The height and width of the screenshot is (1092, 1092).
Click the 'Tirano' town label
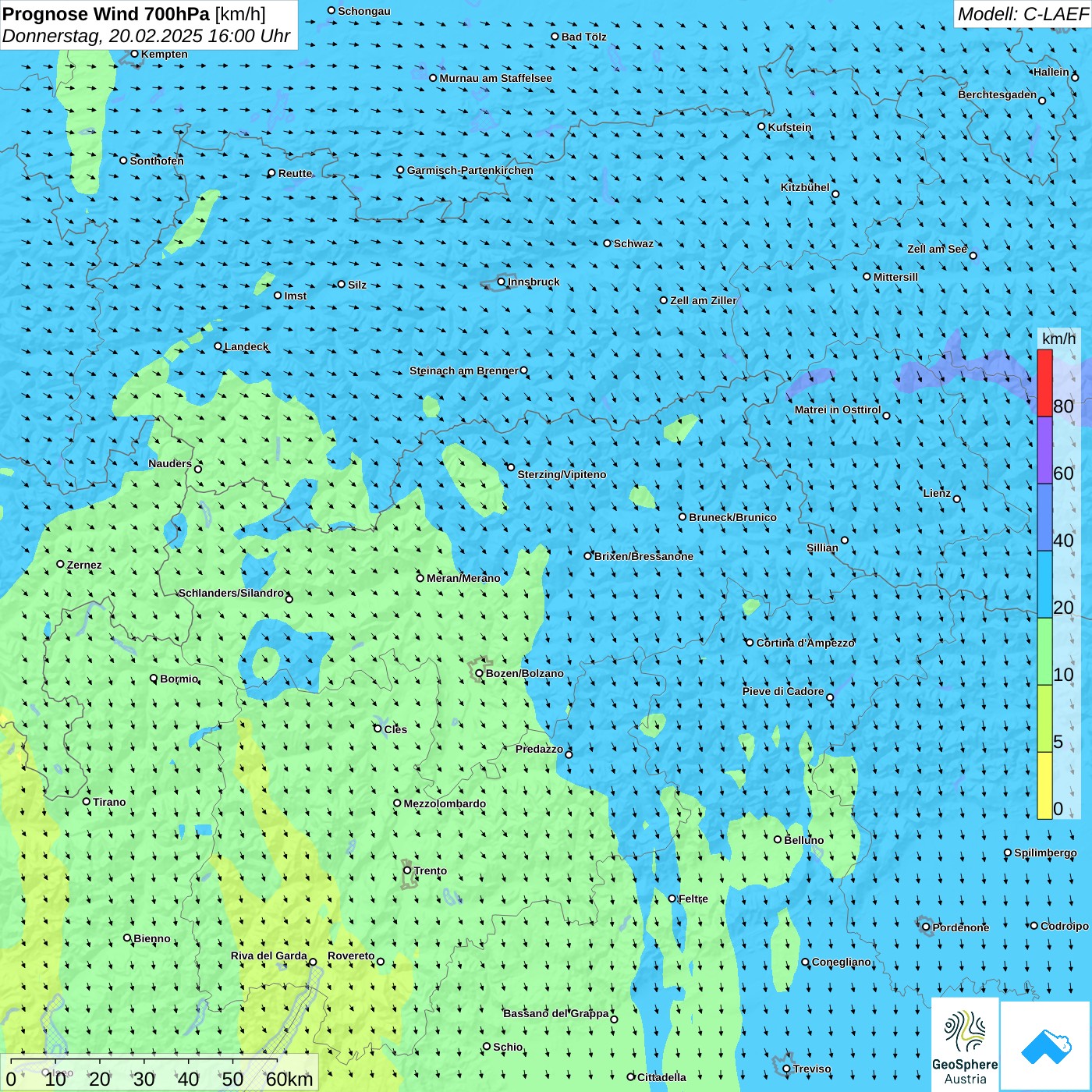109,802
